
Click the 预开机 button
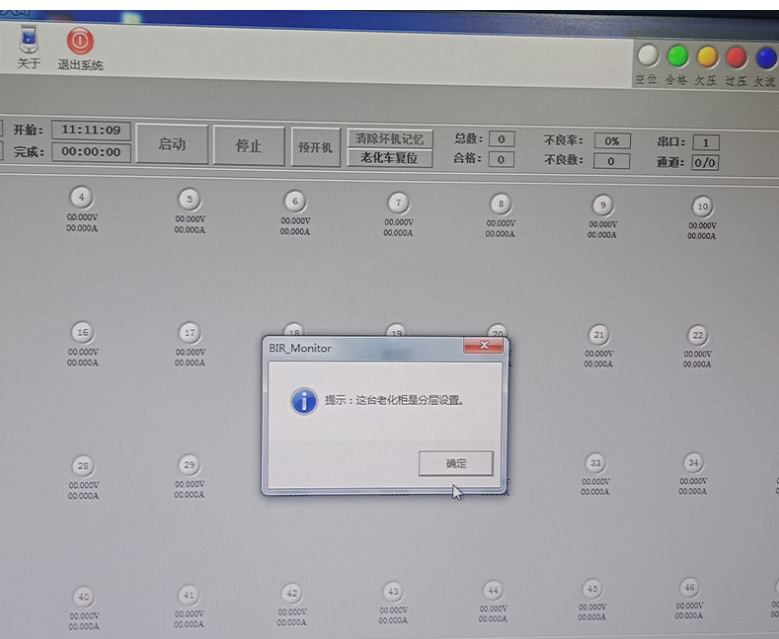(315, 147)
